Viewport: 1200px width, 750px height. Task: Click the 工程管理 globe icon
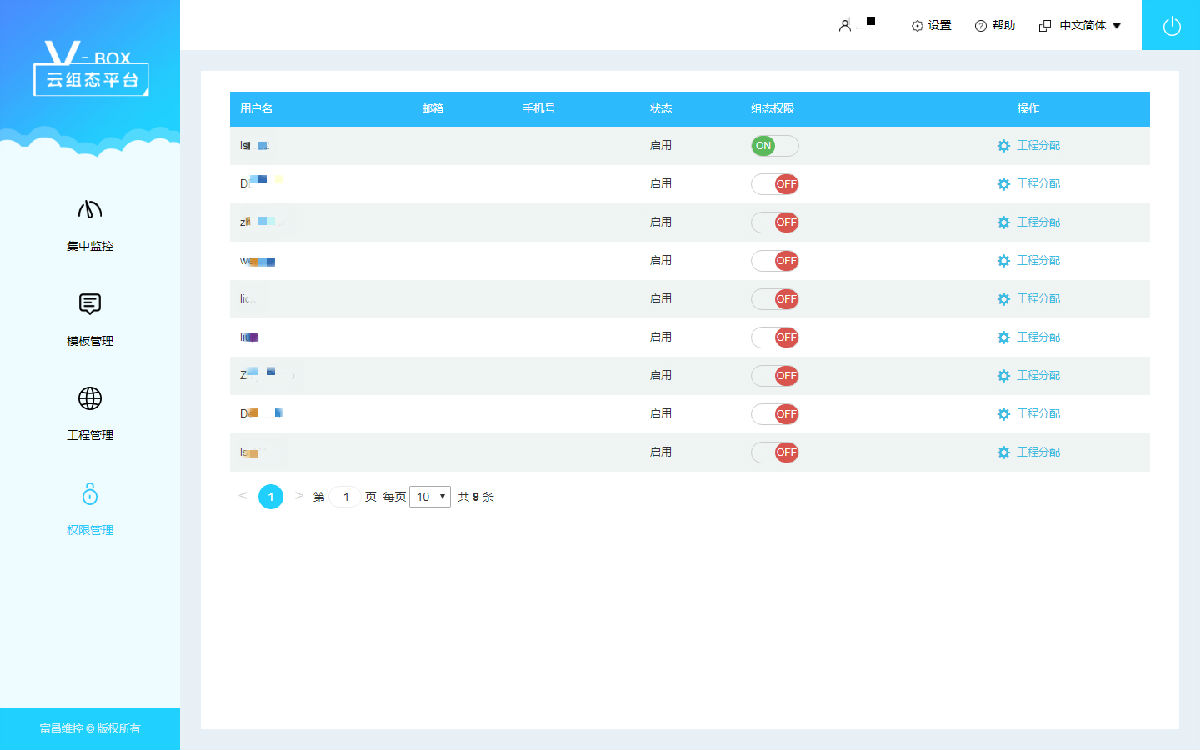[x=90, y=399]
